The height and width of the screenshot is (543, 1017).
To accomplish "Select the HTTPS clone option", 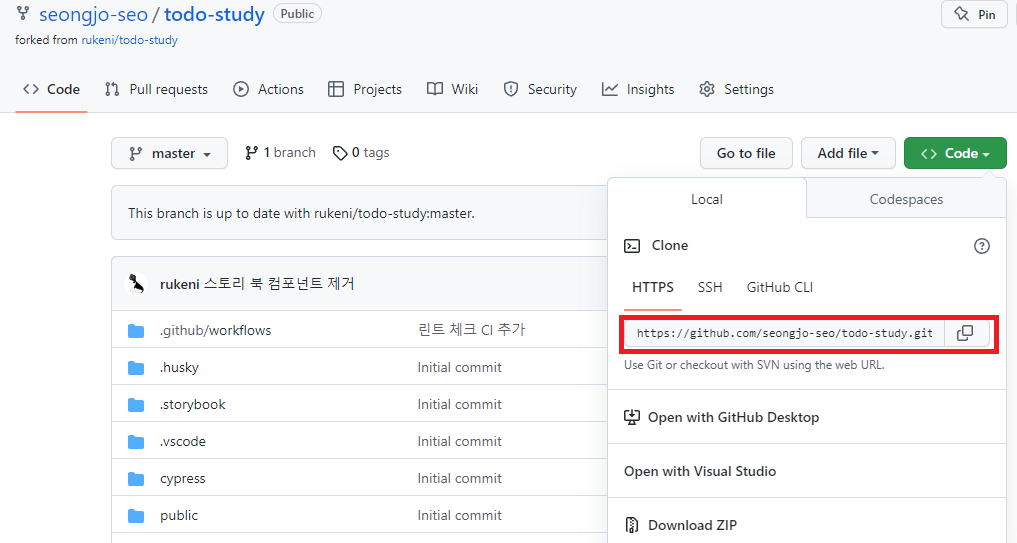I will [652, 287].
